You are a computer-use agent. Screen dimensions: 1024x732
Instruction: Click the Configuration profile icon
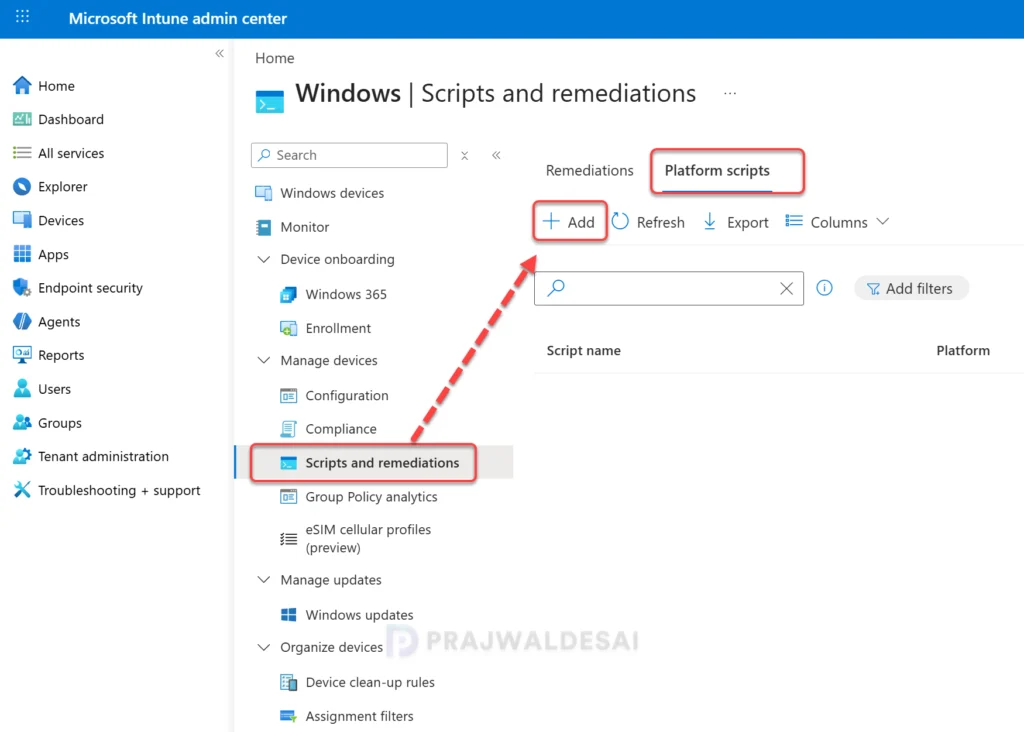288,396
